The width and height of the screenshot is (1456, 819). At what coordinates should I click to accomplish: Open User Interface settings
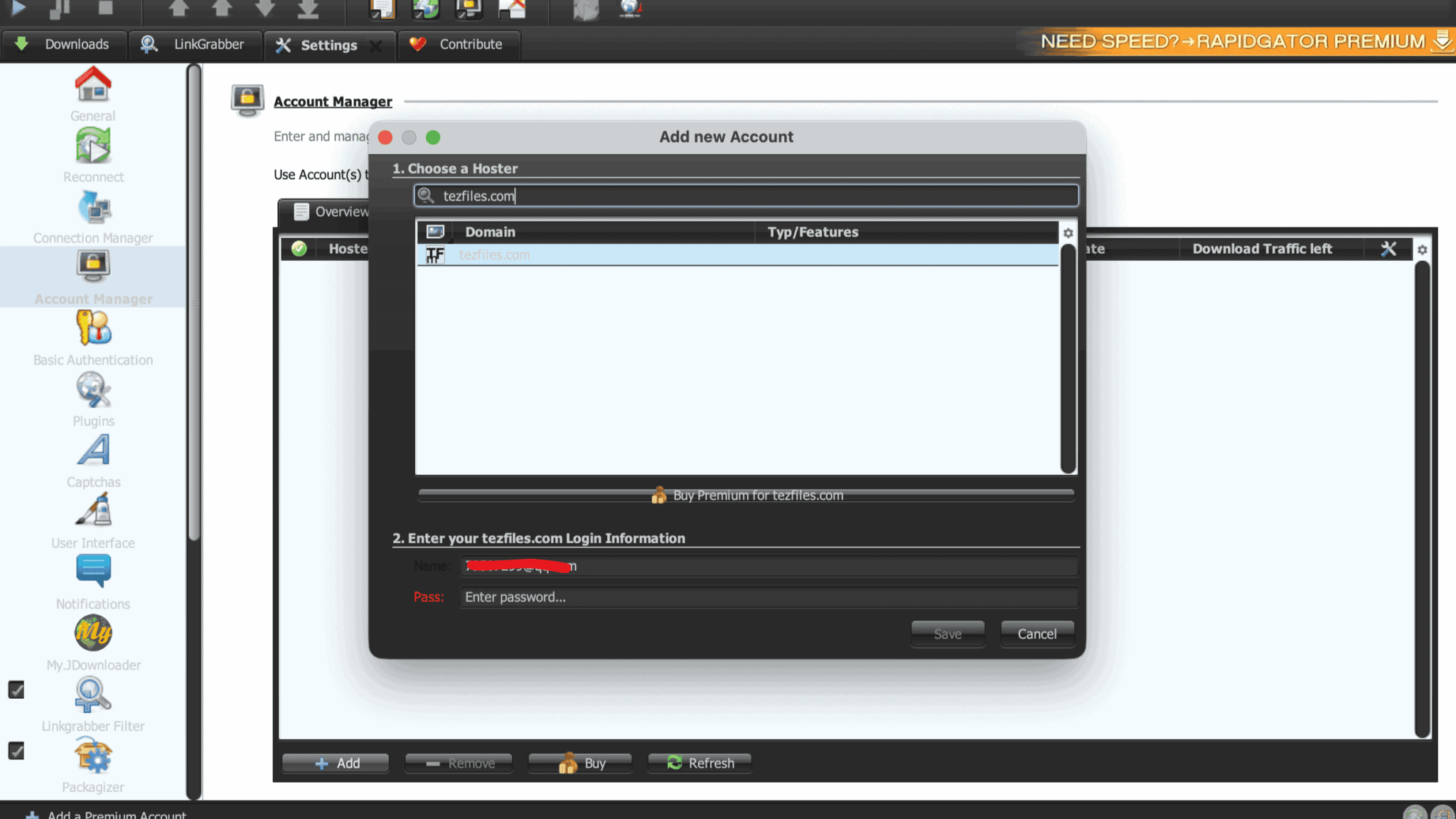coord(93,523)
